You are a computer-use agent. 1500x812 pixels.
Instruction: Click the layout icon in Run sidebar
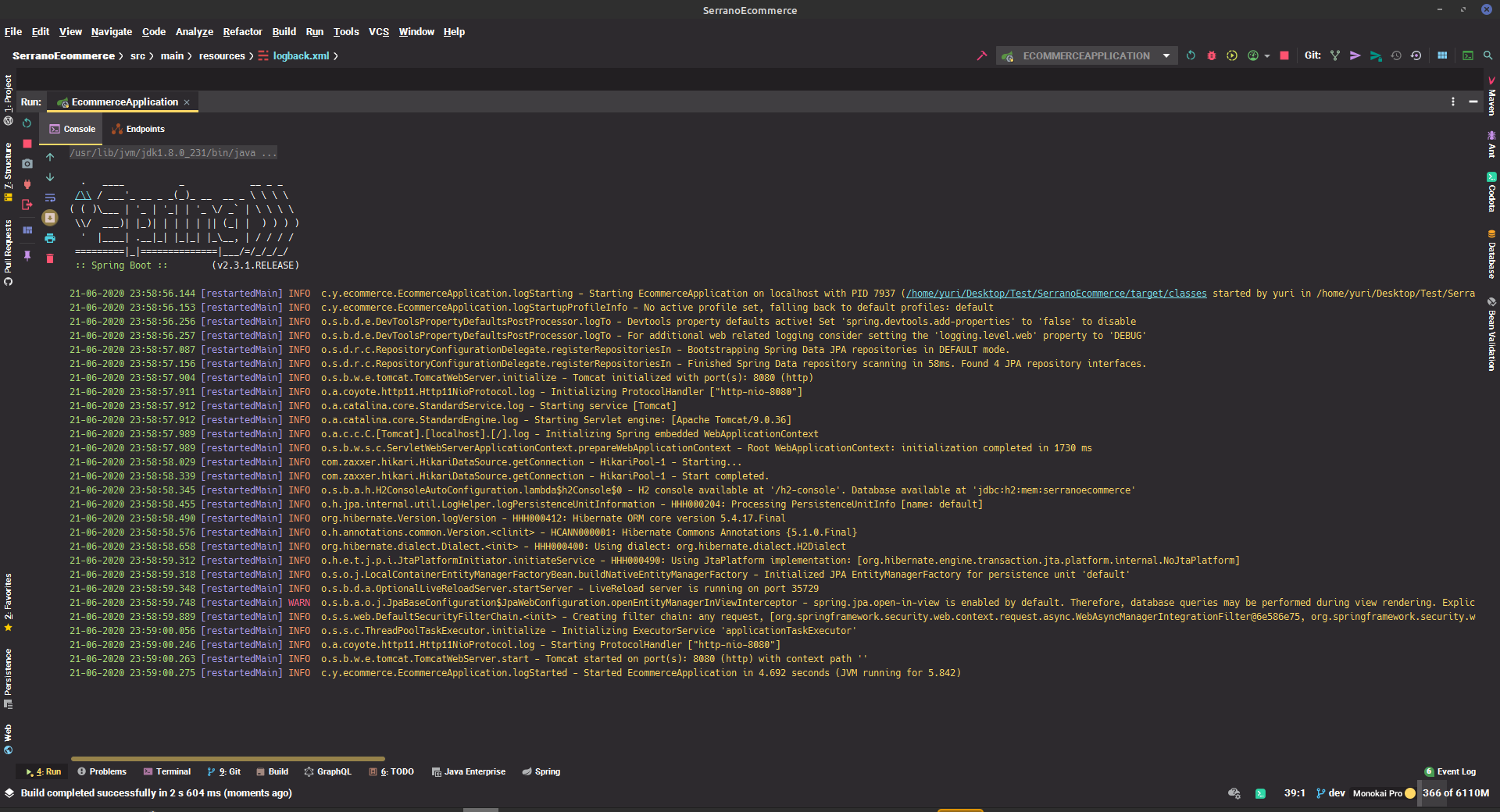[x=27, y=230]
